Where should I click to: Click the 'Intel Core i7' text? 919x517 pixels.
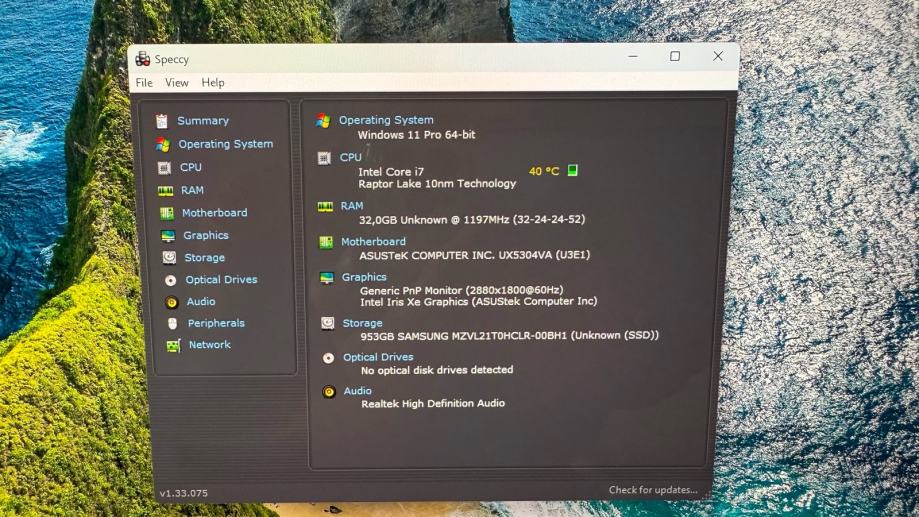391,172
